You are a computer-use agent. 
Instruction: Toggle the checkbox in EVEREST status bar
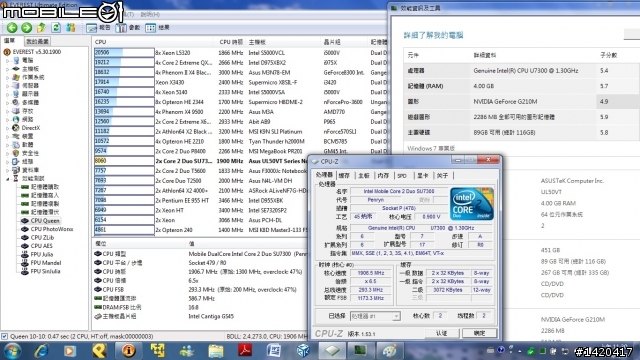[4, 336]
